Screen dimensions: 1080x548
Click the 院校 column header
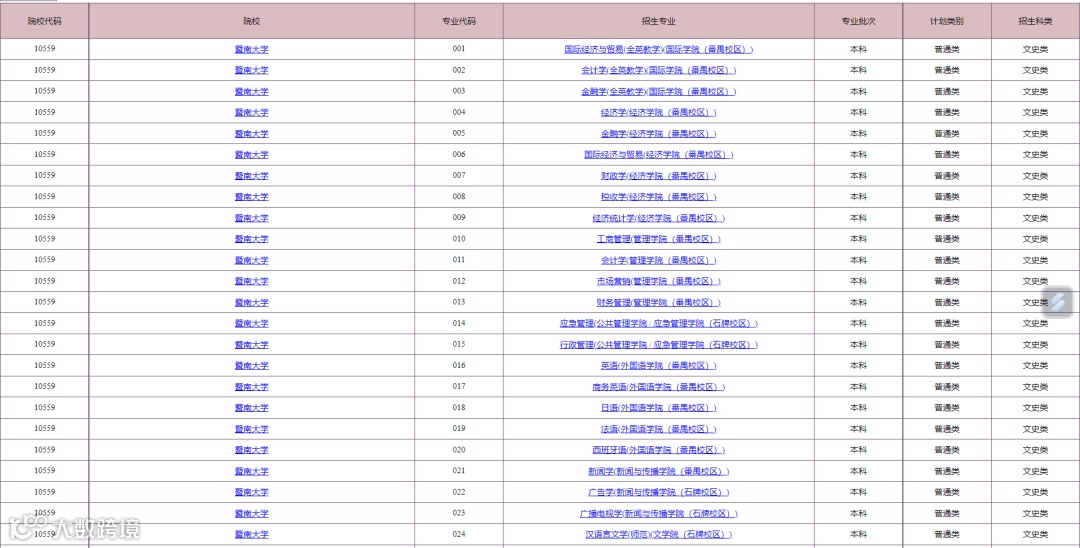(x=251, y=21)
